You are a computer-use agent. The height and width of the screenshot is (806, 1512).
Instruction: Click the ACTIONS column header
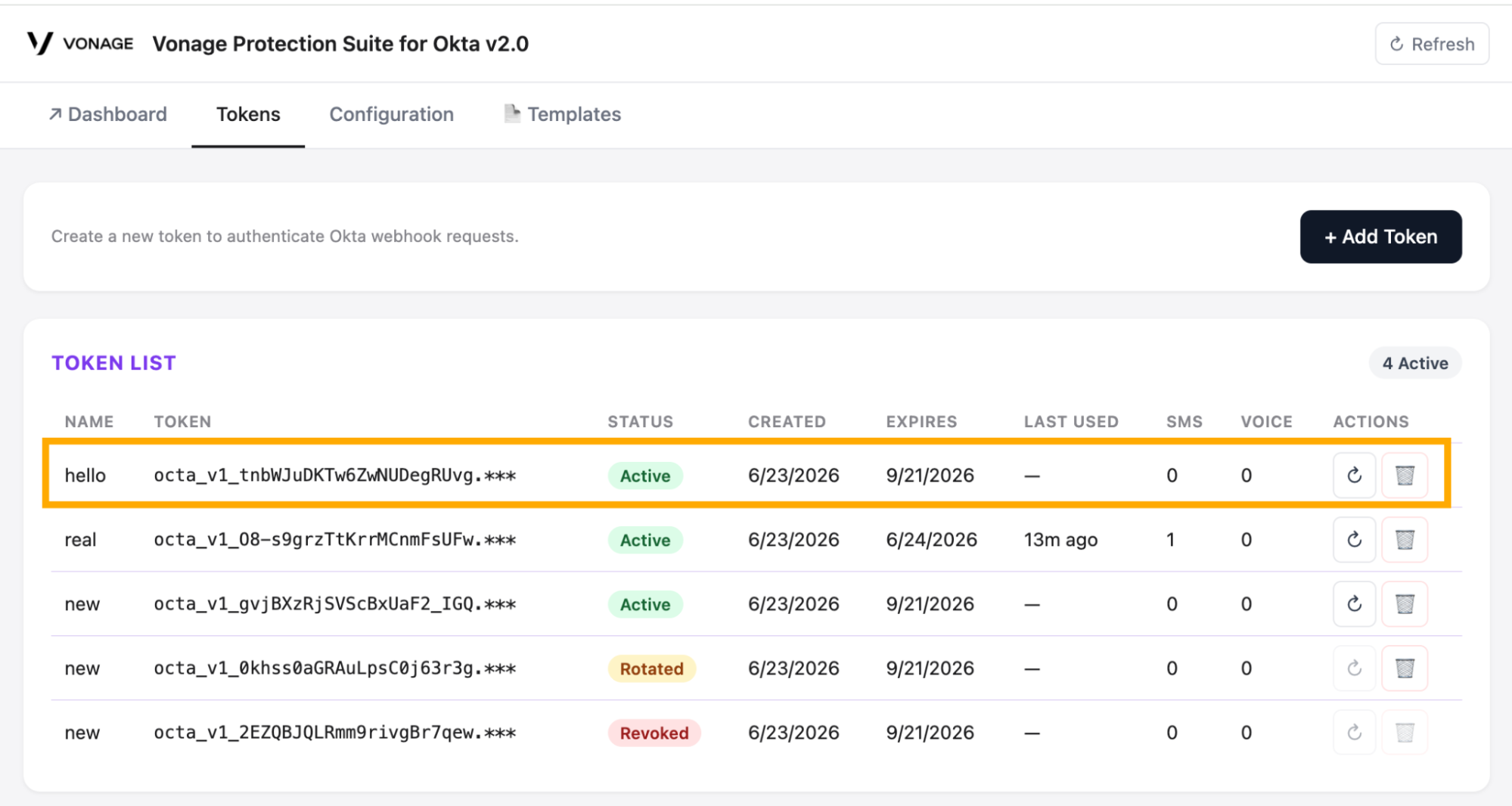(x=1371, y=422)
